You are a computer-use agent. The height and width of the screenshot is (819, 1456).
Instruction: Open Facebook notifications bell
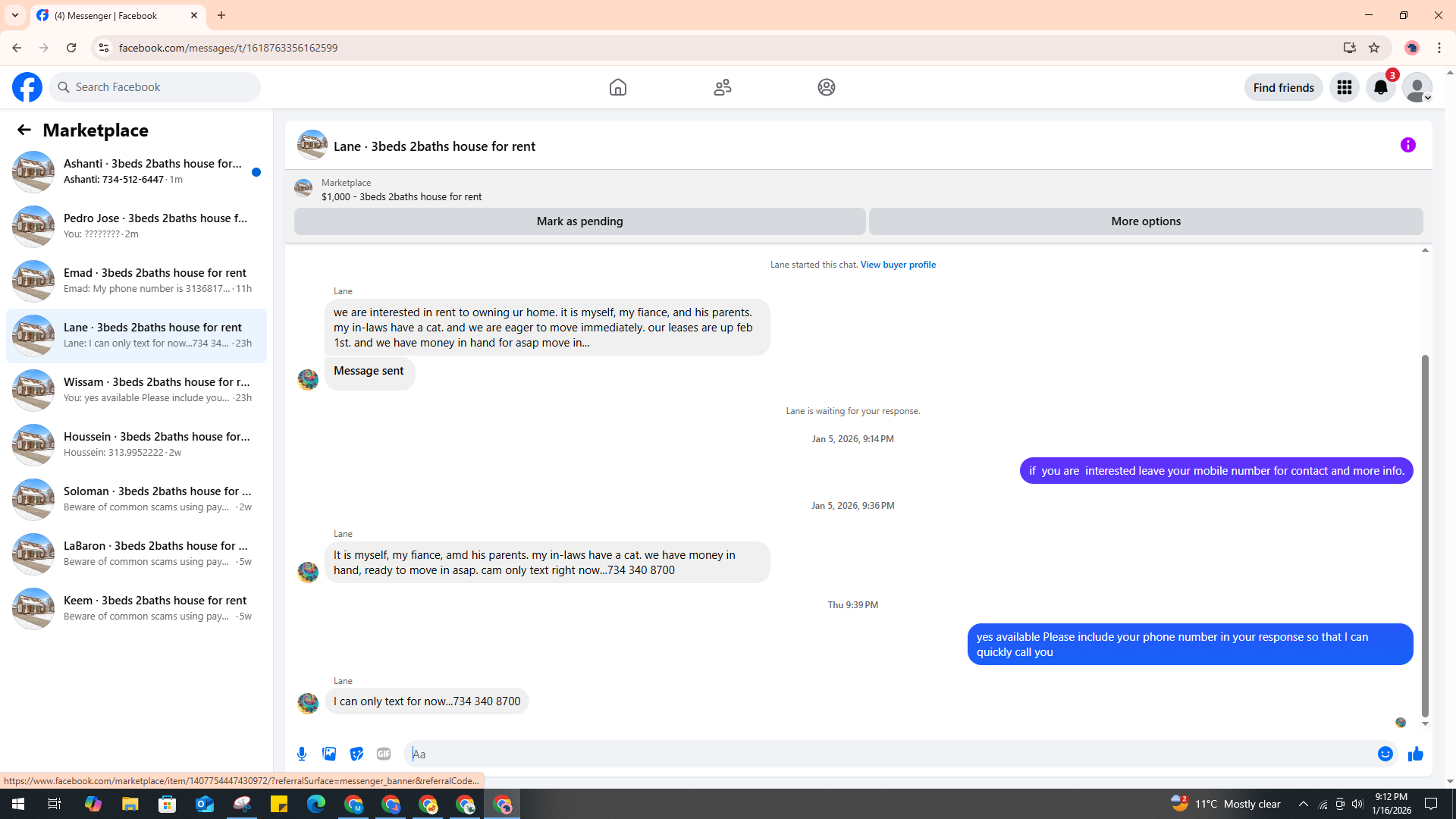coord(1380,87)
